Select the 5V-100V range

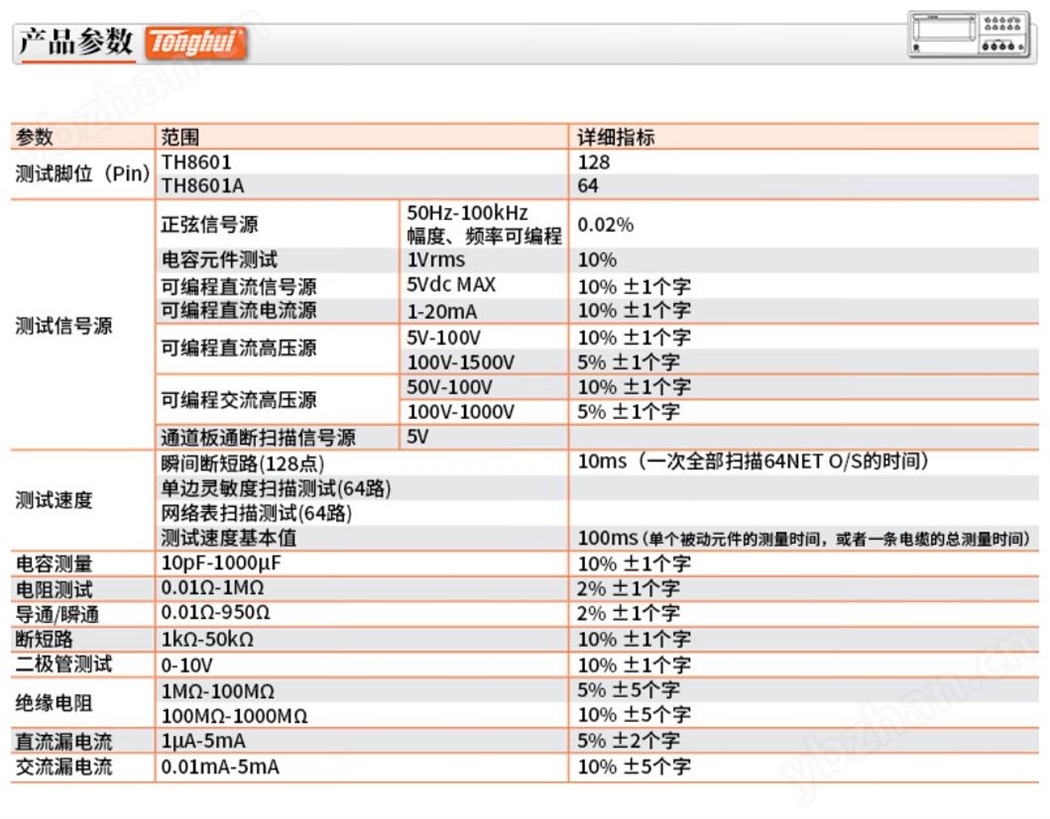click(443, 337)
